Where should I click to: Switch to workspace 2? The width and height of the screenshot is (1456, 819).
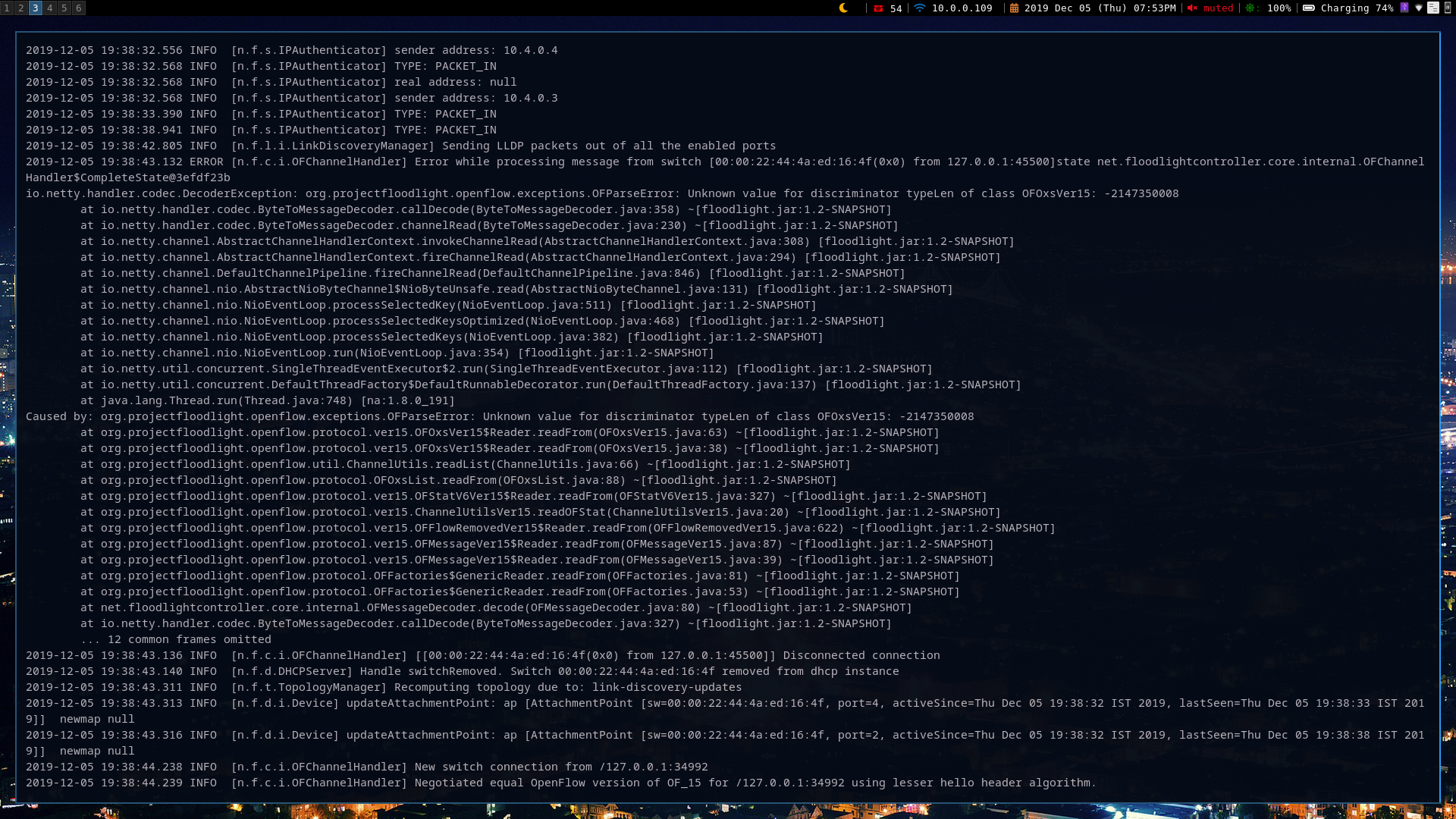(x=21, y=8)
